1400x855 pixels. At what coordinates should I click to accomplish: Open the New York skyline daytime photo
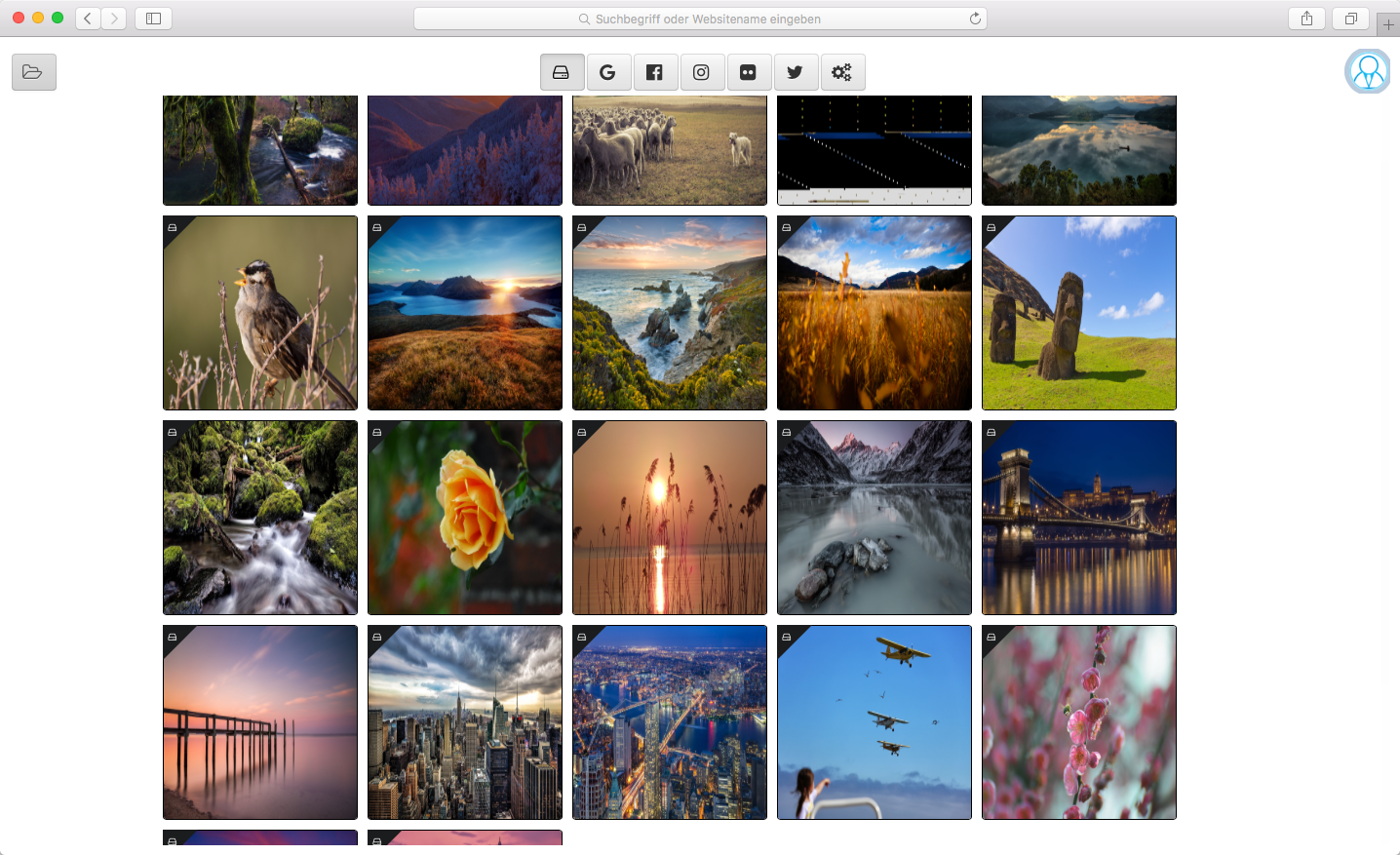(465, 722)
